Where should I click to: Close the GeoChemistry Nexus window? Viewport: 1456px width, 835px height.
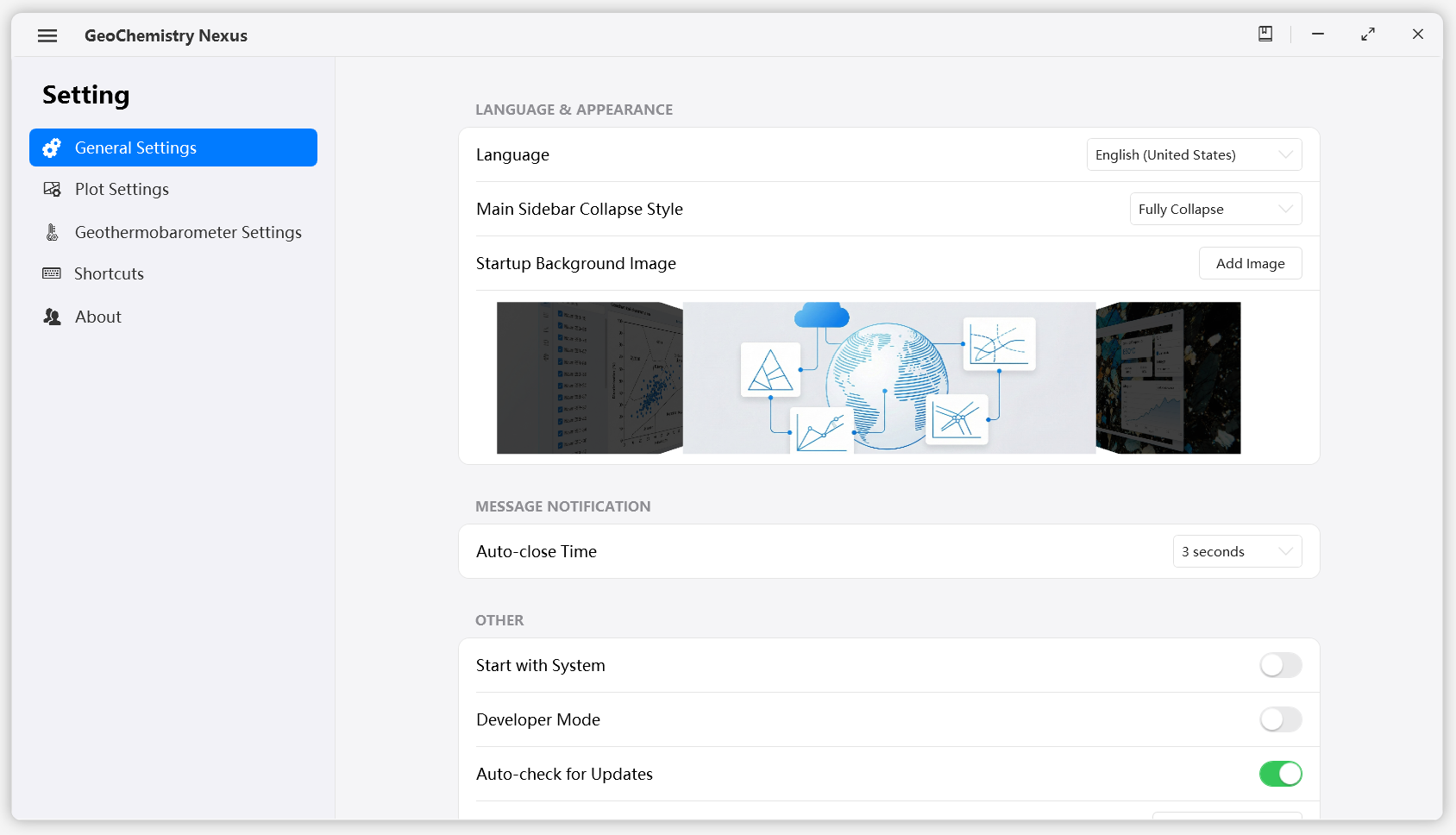click(1418, 35)
